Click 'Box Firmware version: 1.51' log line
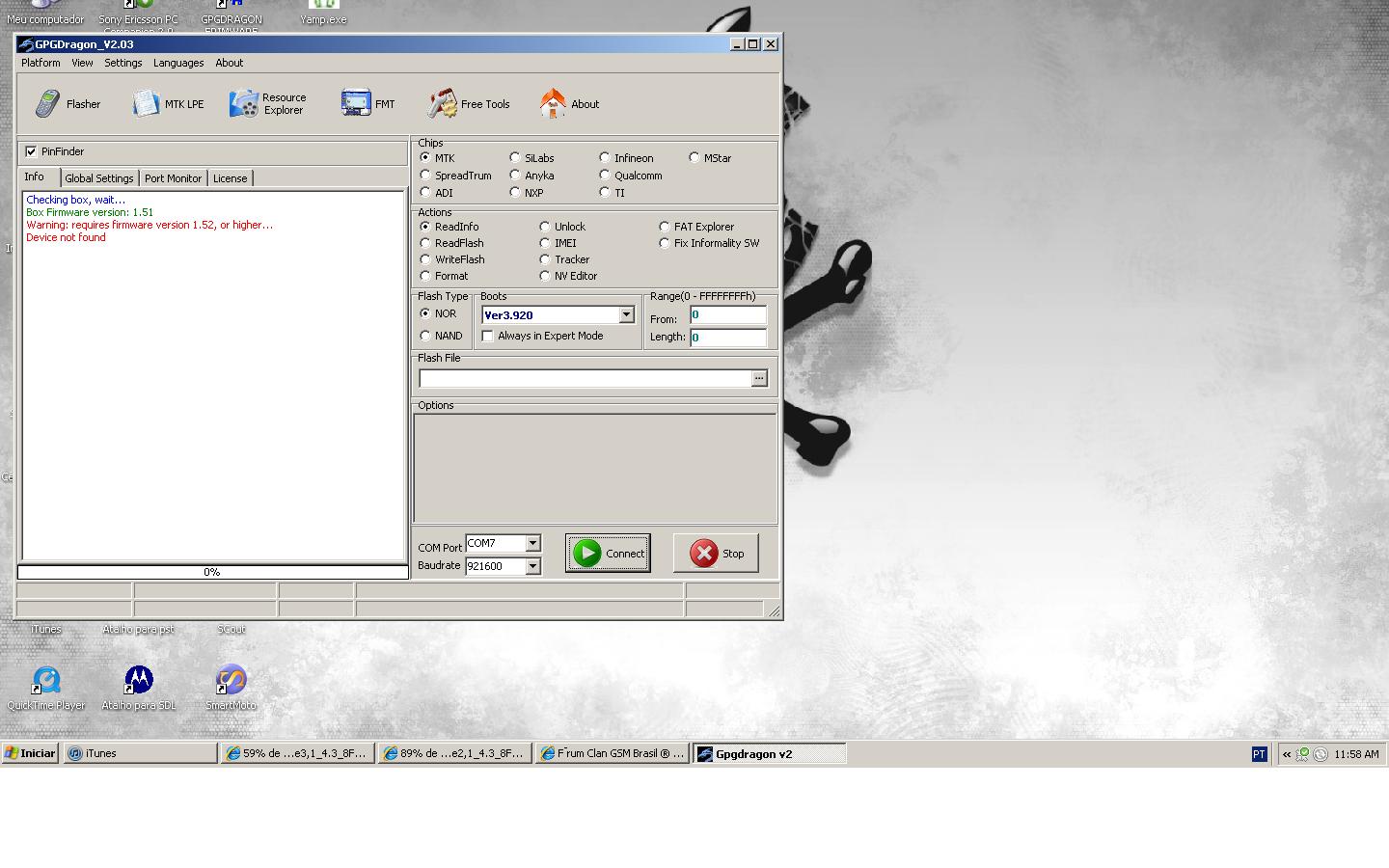Image resolution: width=1389 pixels, height=868 pixels. 90,212
